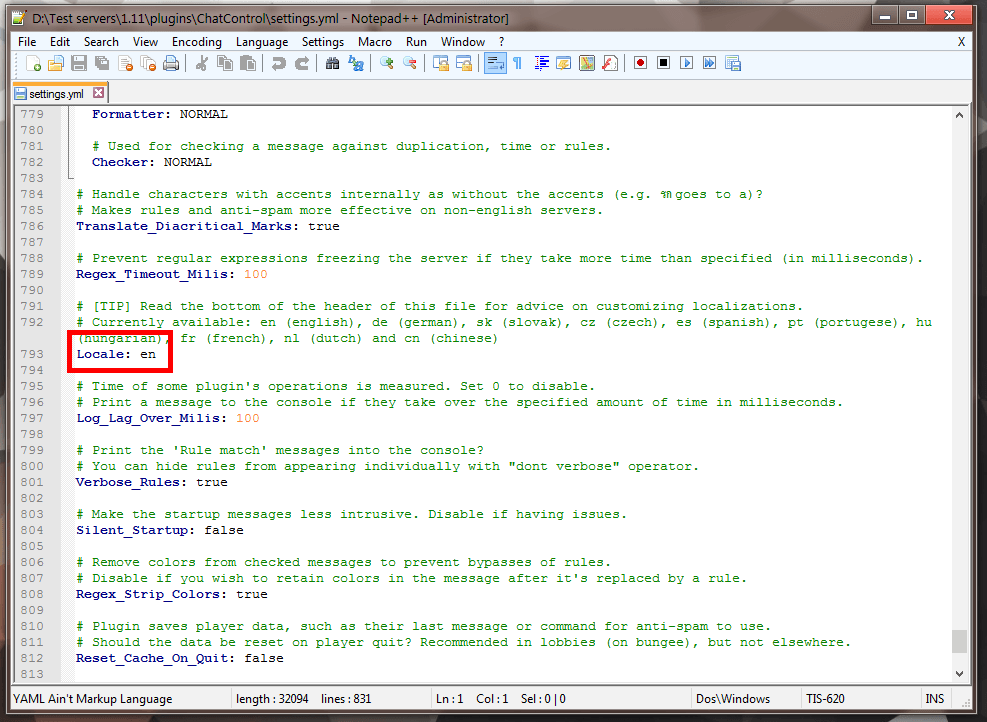
Task: Close the settings.yml tab
Action: pos(98,93)
